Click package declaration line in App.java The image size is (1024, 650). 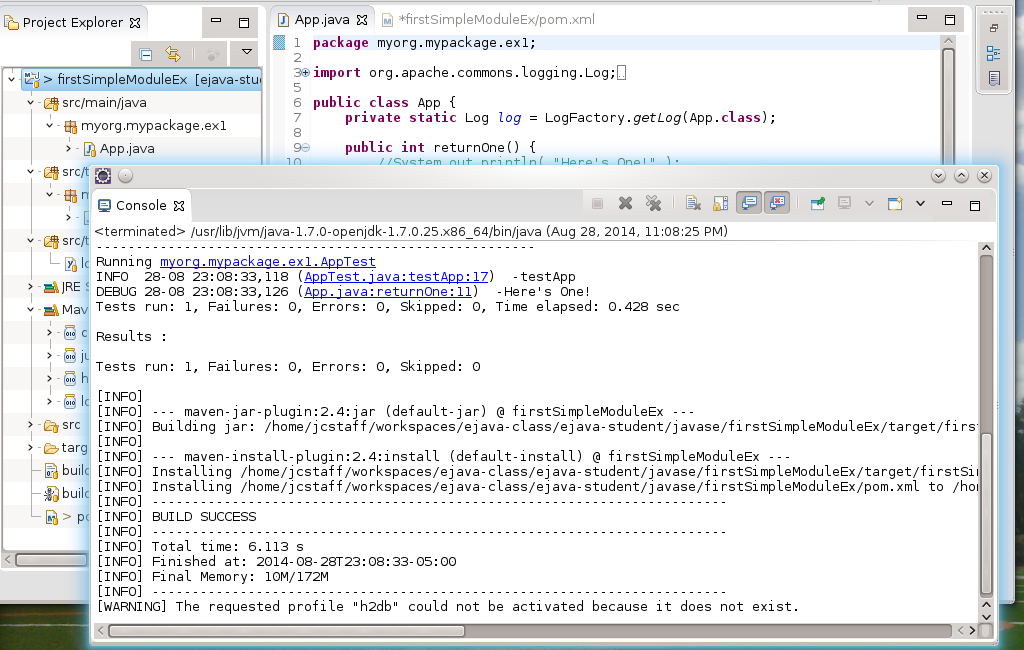[x=424, y=43]
